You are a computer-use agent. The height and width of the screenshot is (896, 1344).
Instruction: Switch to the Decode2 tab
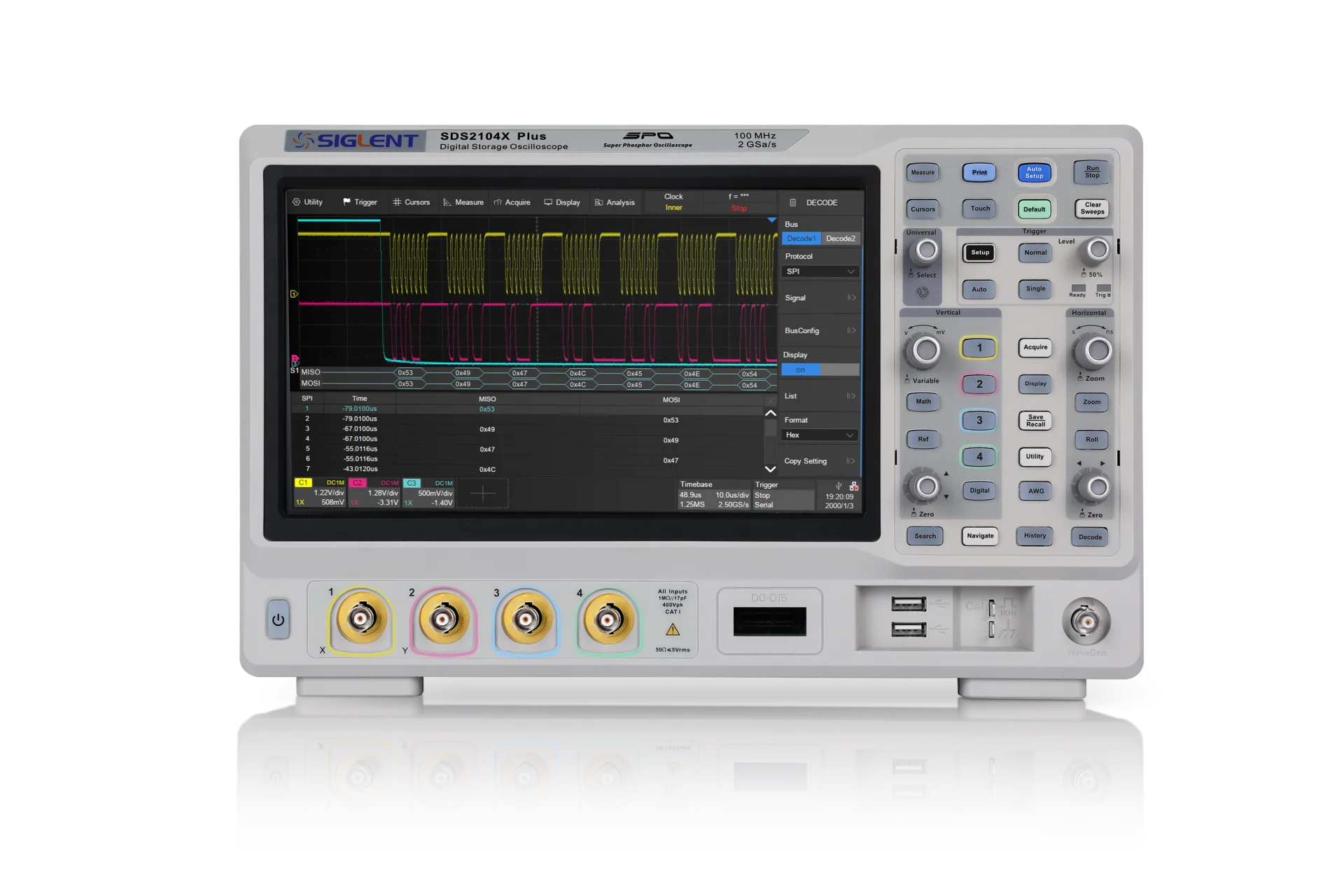pos(841,238)
